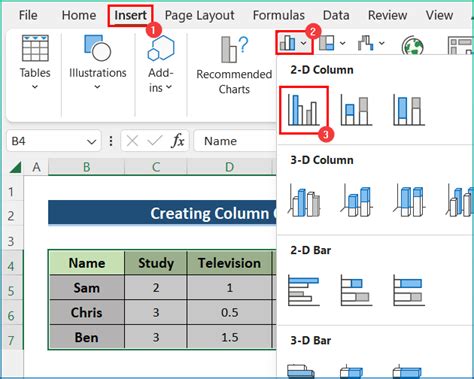Select row 2 header

pyautogui.click(x=11, y=216)
